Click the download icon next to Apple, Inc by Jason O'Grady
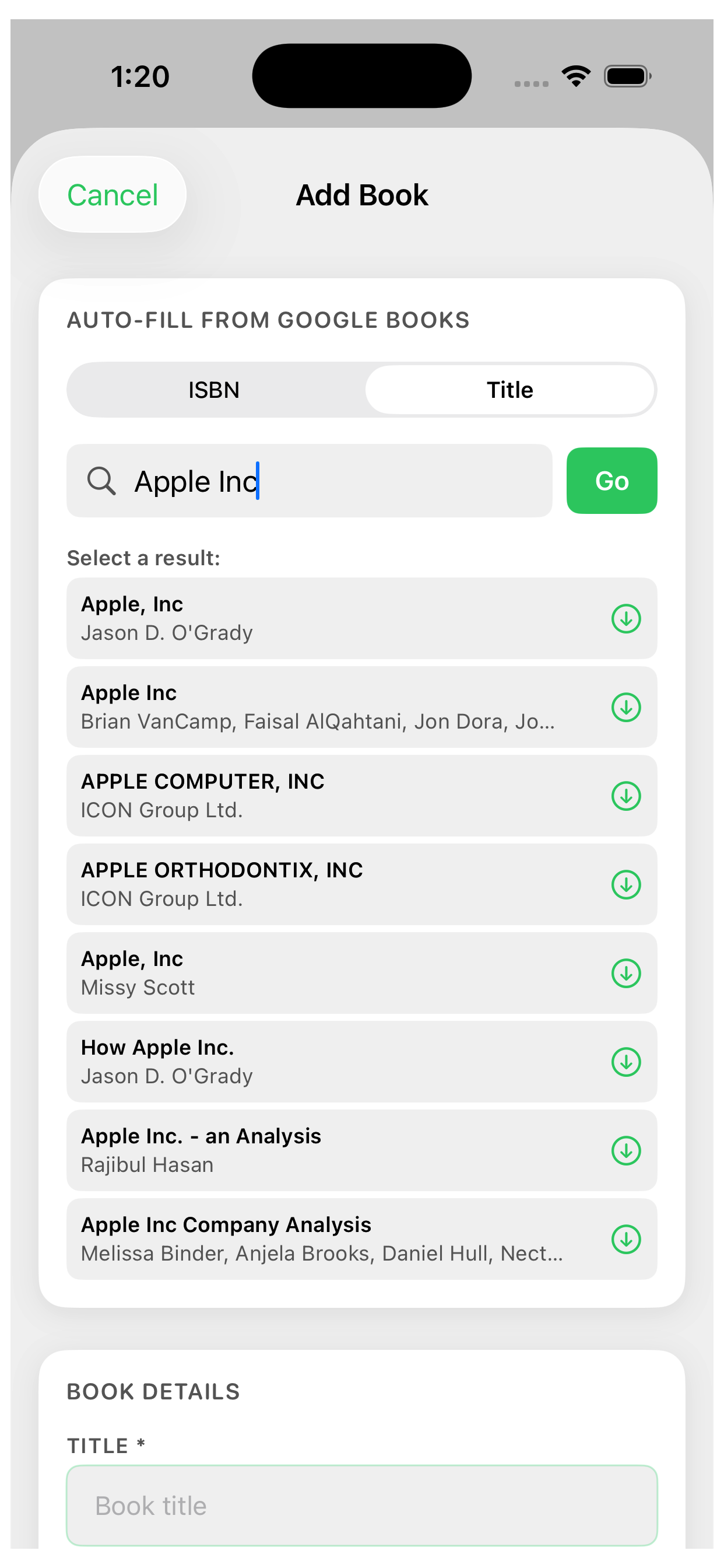Screen dimensions: 724x1568 point(626,618)
